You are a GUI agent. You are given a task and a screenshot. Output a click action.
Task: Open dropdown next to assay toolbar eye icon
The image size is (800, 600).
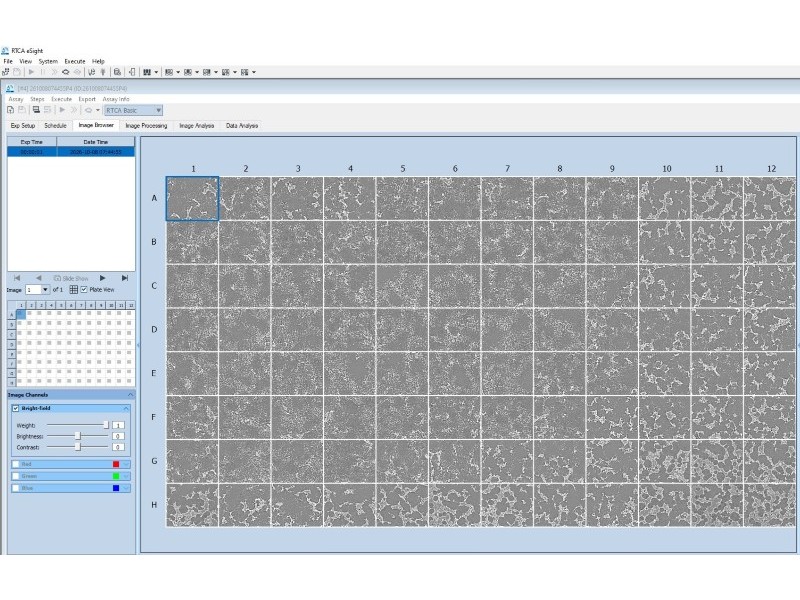(x=97, y=110)
